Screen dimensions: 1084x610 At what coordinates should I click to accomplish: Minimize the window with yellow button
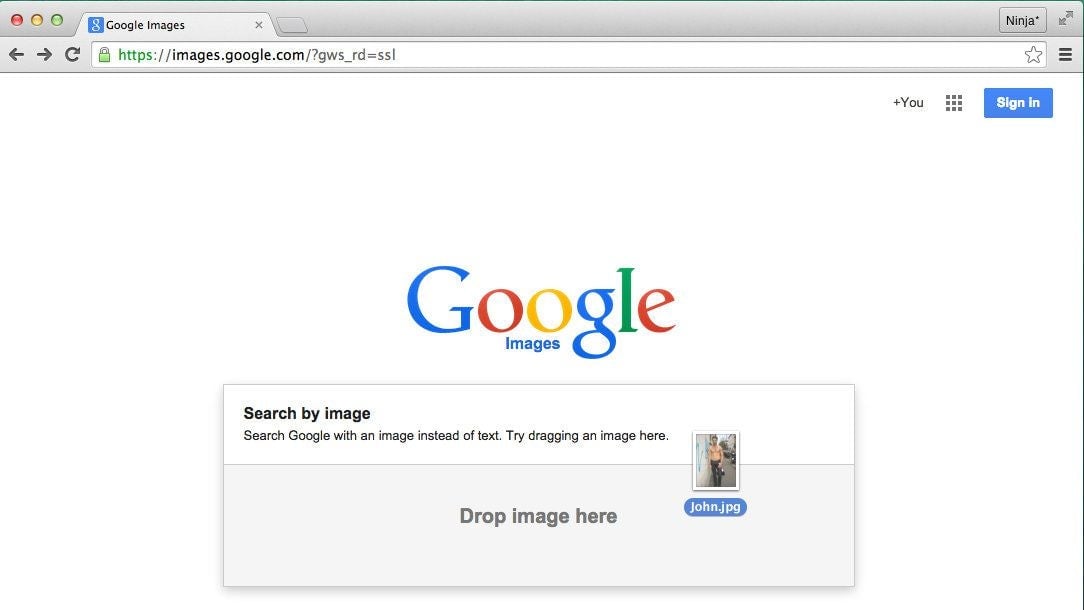point(37,20)
